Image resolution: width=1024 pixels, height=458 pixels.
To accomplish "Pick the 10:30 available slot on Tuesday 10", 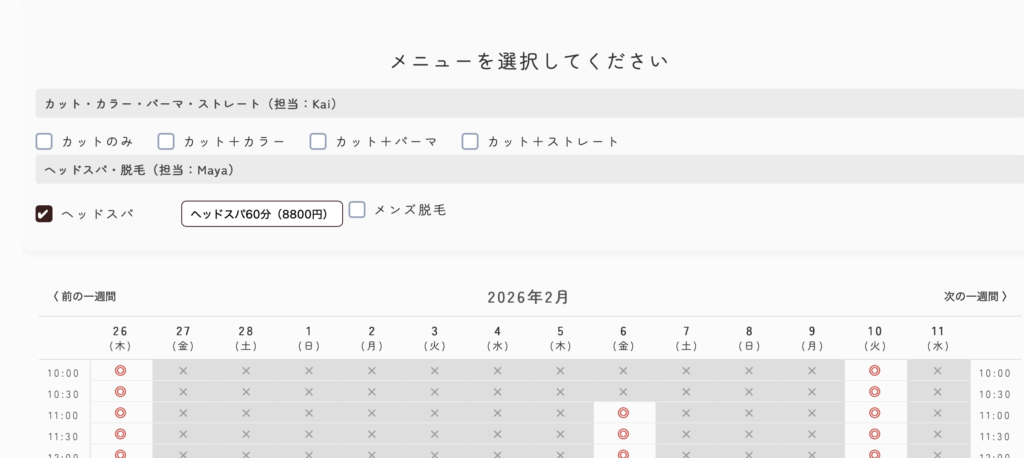I will pyautogui.click(x=874, y=391).
